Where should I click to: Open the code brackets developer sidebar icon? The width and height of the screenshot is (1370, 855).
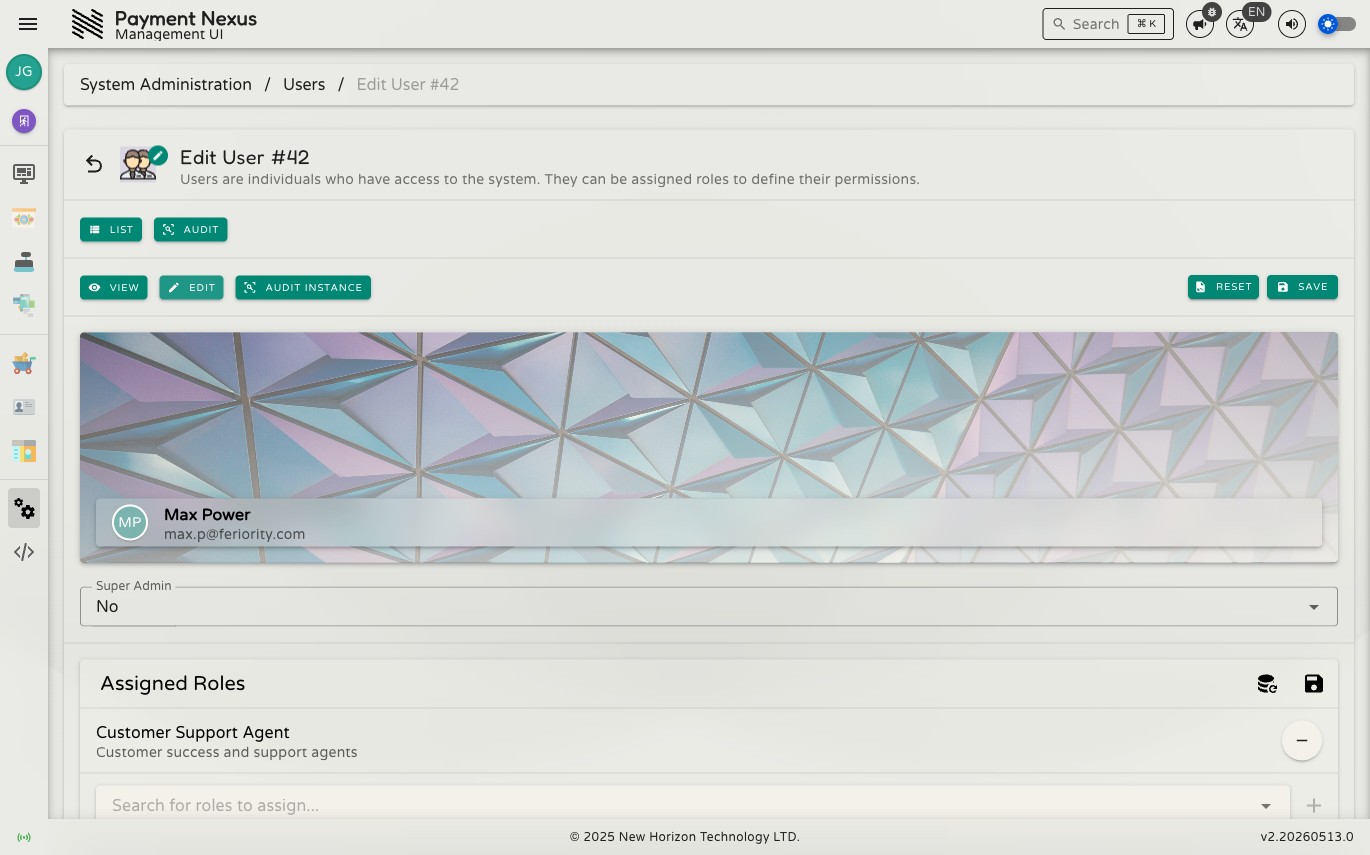tap(24, 552)
